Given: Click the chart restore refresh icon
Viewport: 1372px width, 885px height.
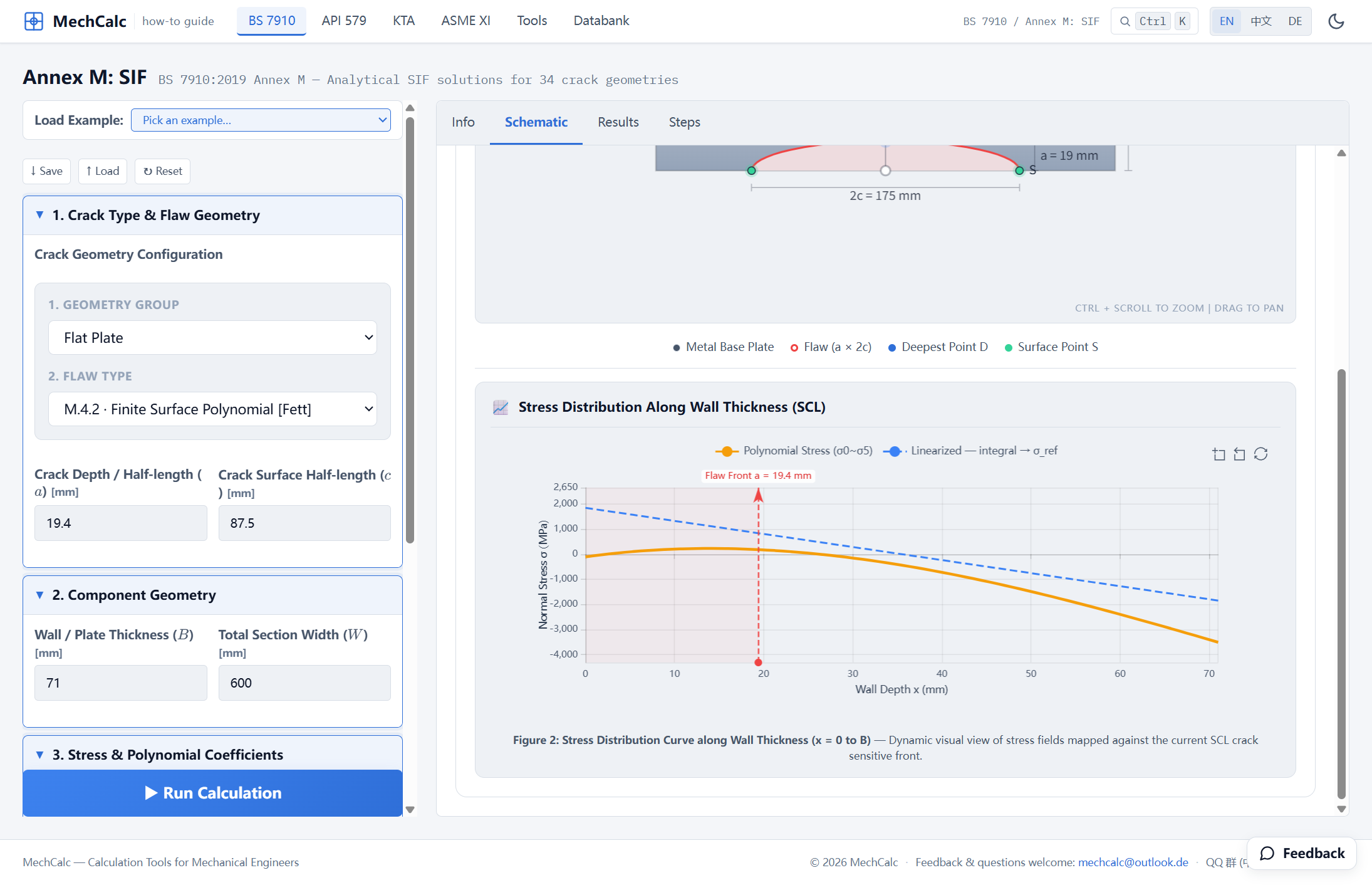Looking at the screenshot, I should 1260,454.
